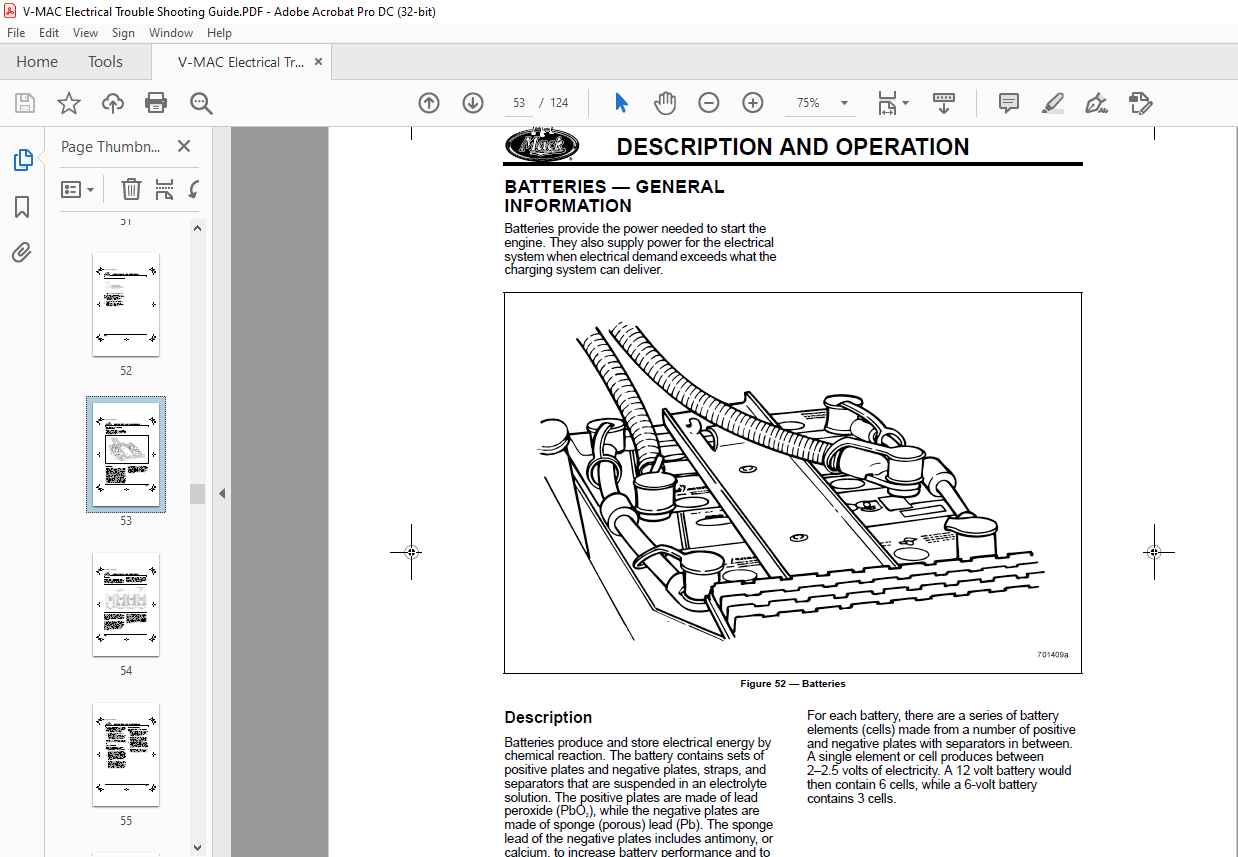Image resolution: width=1238 pixels, height=857 pixels.
Task: Click the page insert/split icon in thumbnails toolbar
Action: [x=165, y=189]
